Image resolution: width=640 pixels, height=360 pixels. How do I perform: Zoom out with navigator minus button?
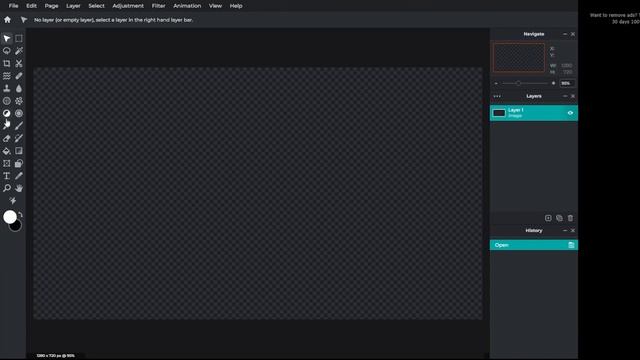point(496,83)
